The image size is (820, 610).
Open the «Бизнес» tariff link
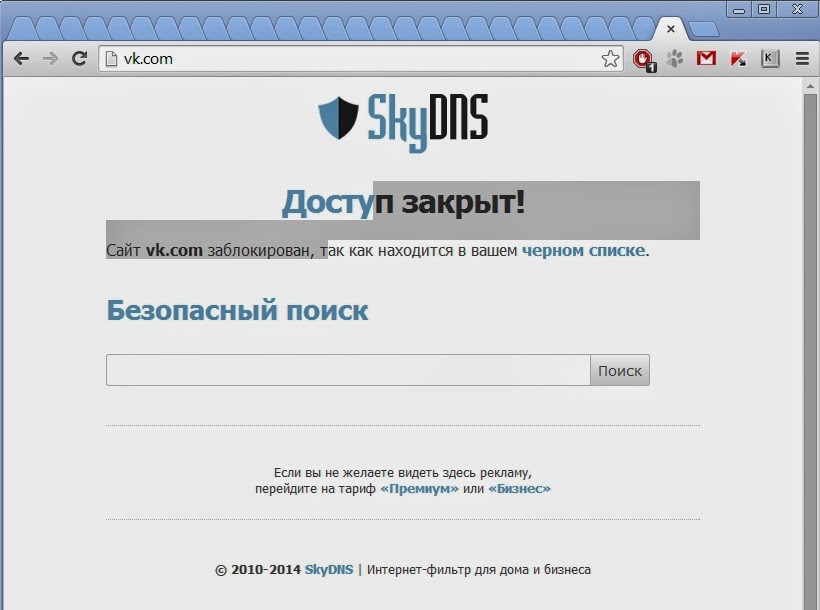519,489
